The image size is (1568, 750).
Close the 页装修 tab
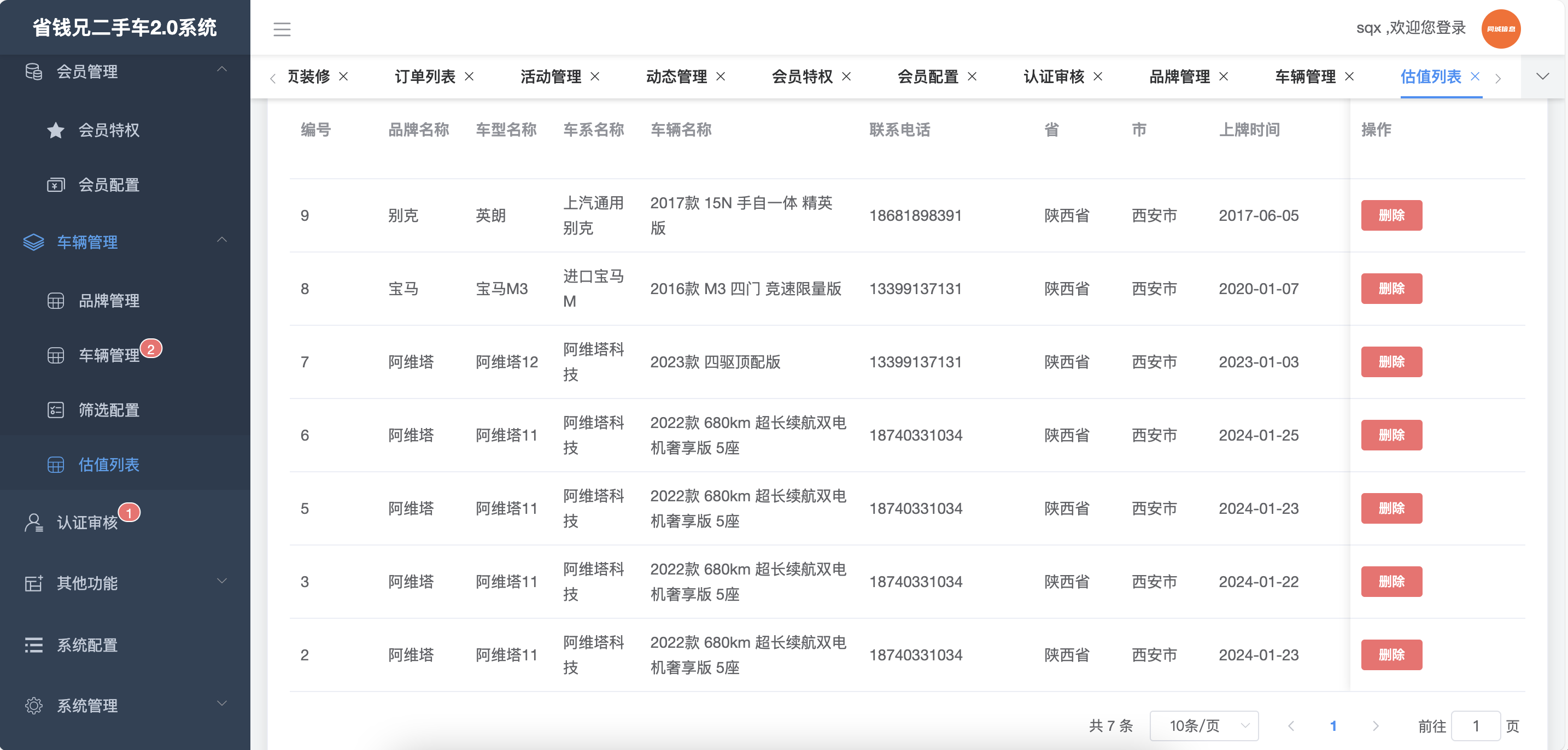click(x=344, y=76)
